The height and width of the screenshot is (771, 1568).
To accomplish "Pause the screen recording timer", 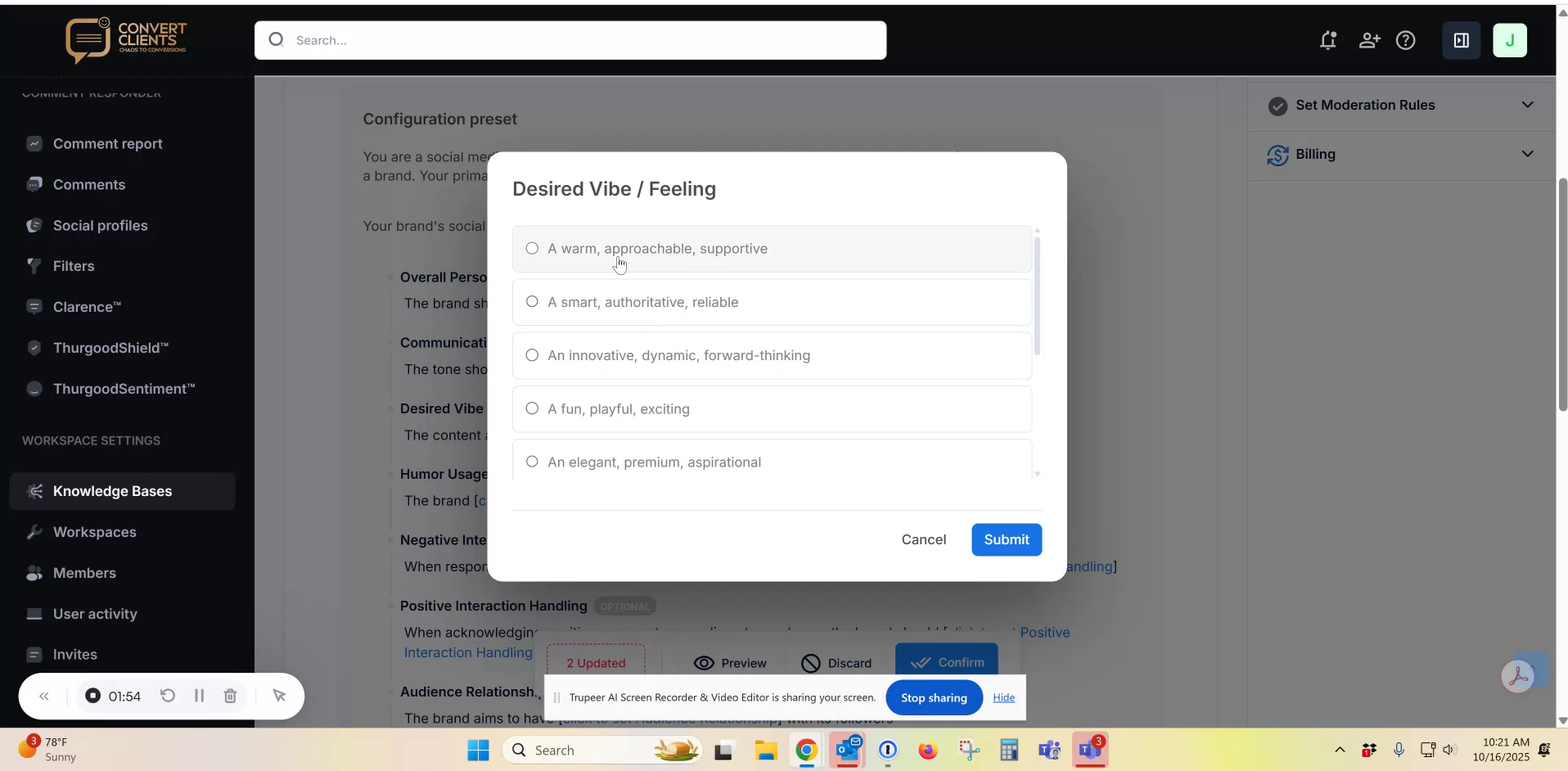I will pyautogui.click(x=199, y=696).
